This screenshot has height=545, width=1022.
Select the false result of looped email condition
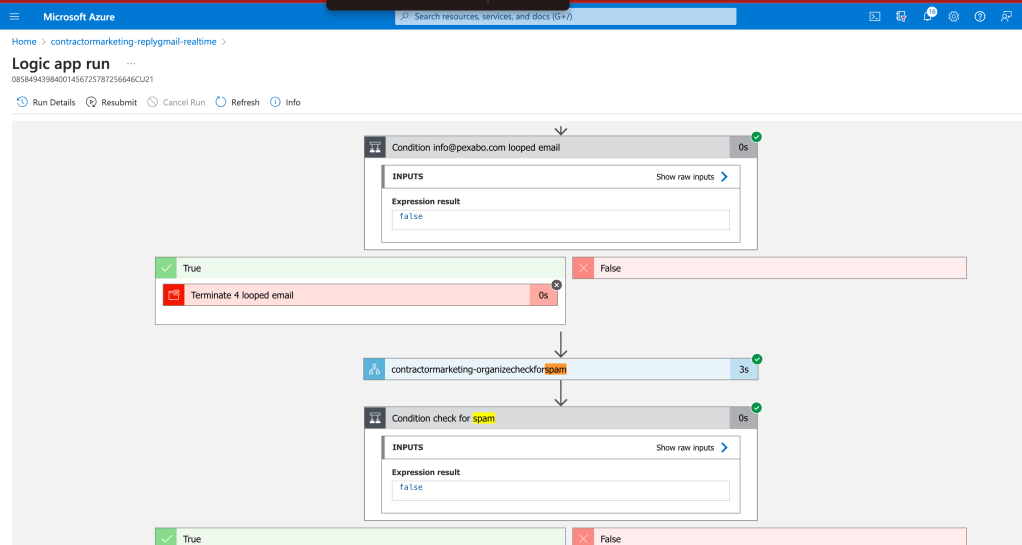[x=561, y=220]
